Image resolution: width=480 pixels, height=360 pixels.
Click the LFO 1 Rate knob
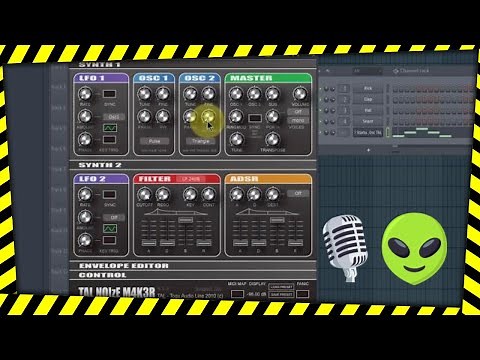click(85, 94)
